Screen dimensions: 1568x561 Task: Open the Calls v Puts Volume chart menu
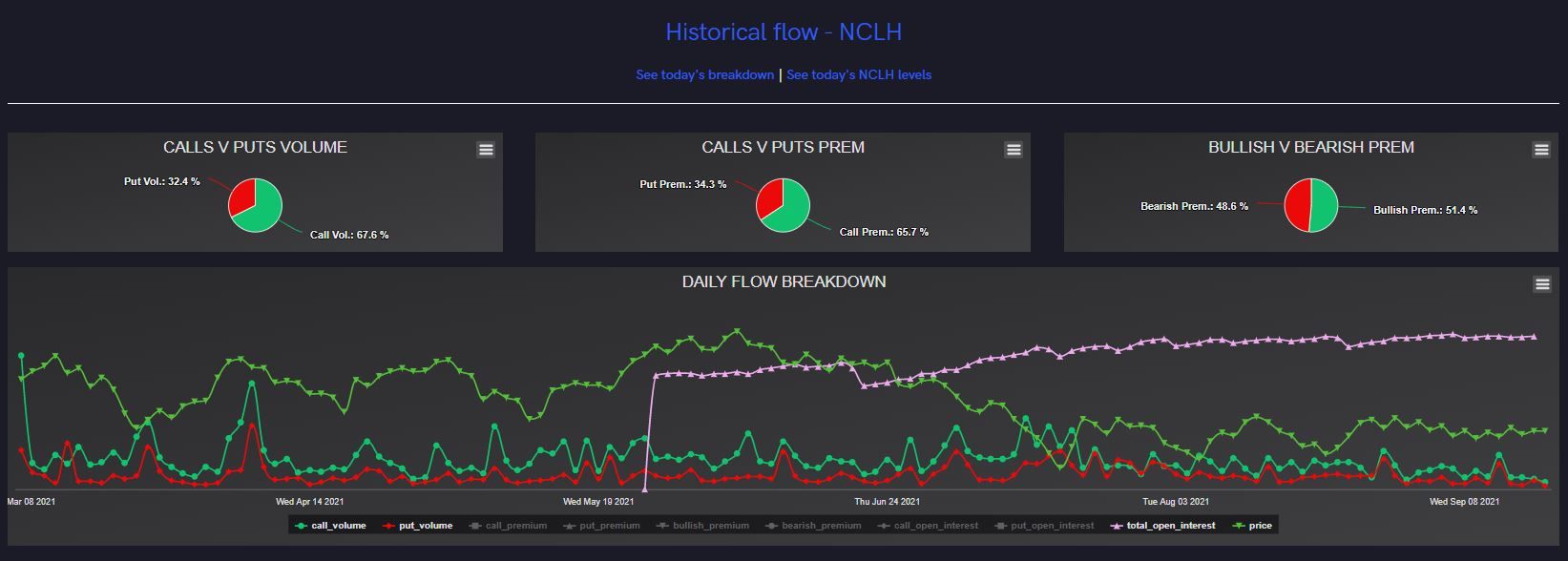click(x=486, y=150)
